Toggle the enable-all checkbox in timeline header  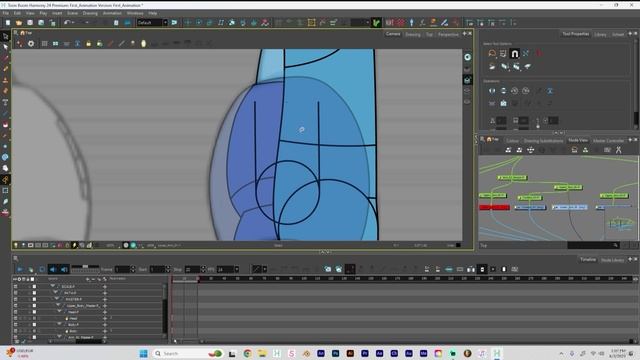point(32,279)
